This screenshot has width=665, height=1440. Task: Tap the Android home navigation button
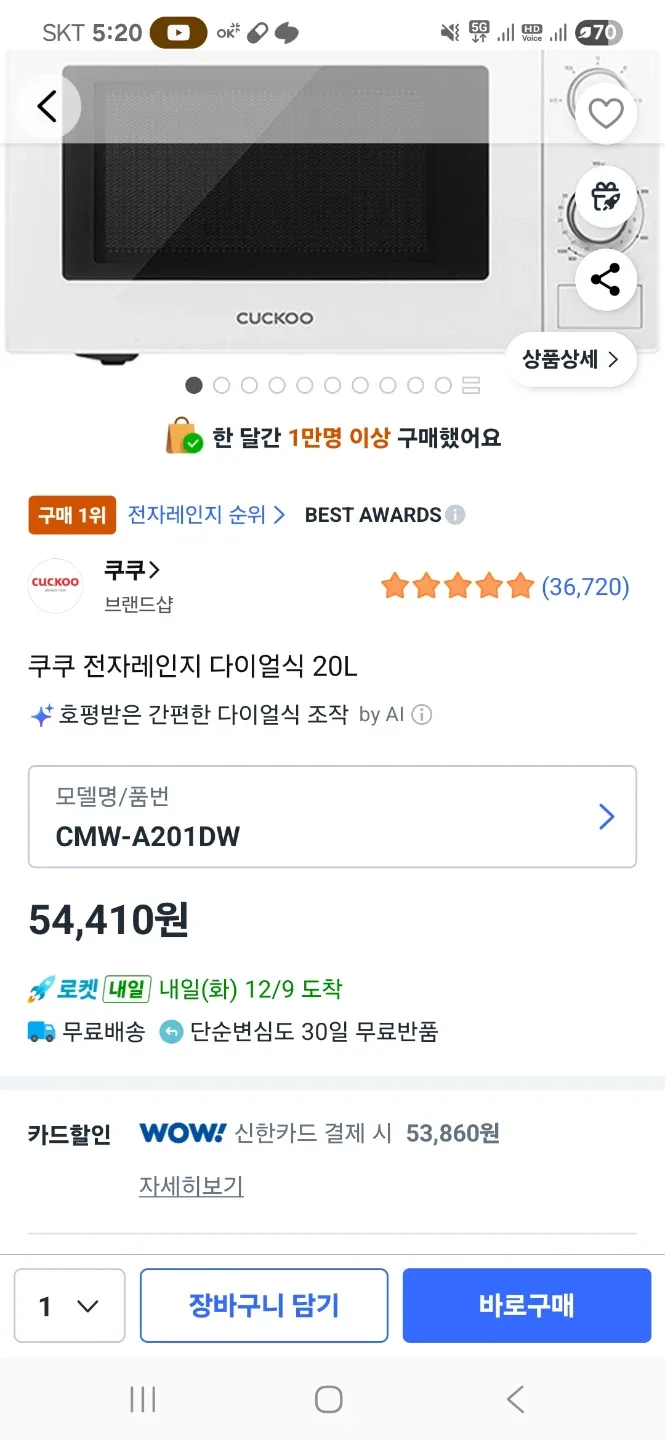(x=329, y=1399)
